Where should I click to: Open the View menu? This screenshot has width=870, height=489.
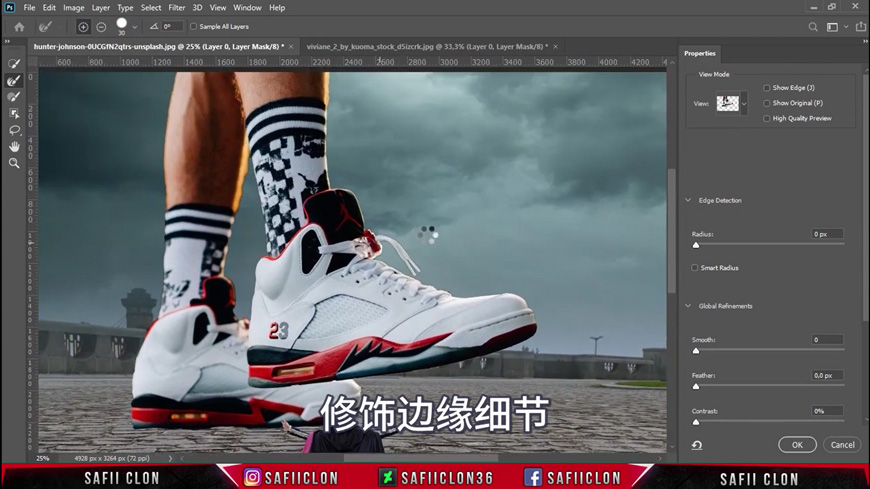coord(218,8)
